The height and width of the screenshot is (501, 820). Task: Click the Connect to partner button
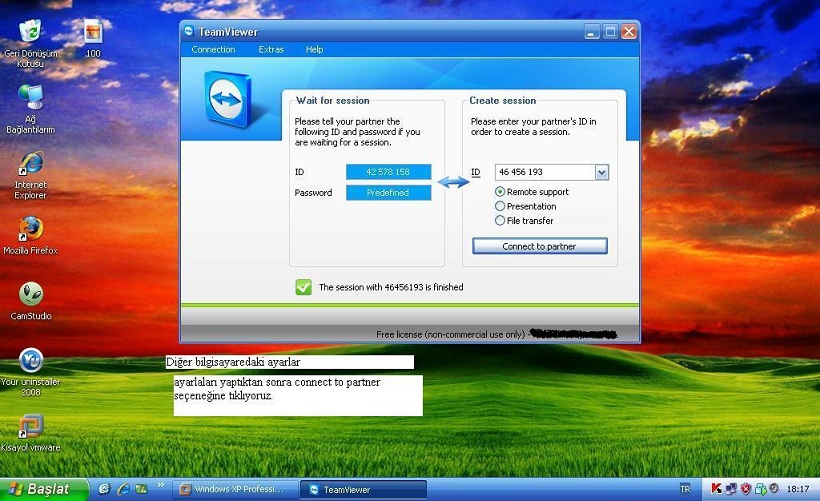point(540,246)
